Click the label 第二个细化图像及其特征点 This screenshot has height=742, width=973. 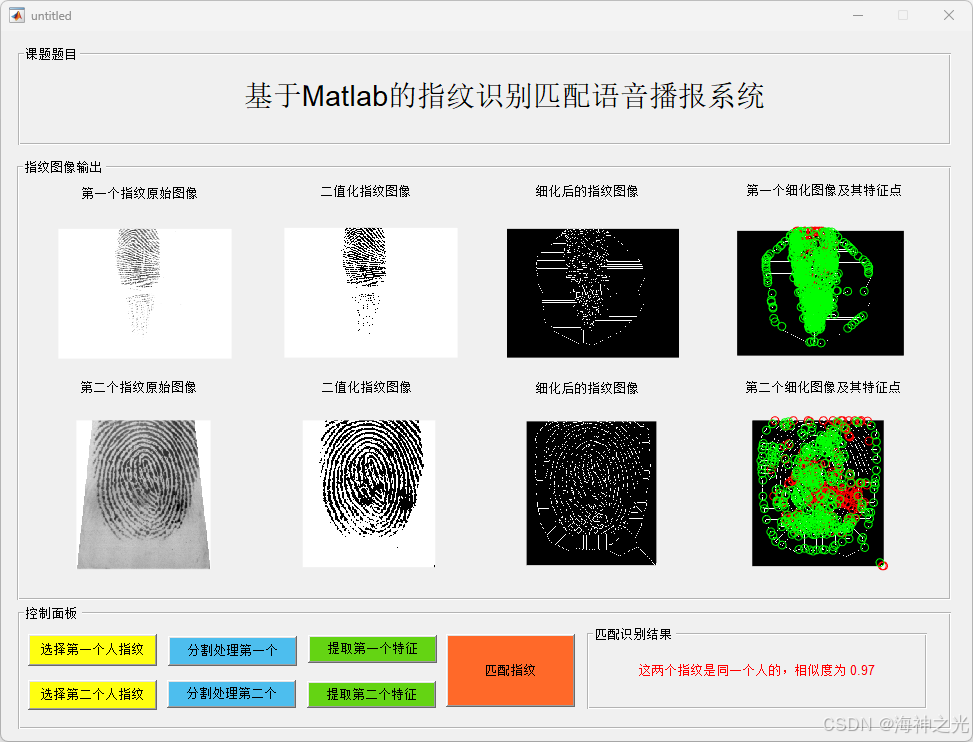(823, 388)
